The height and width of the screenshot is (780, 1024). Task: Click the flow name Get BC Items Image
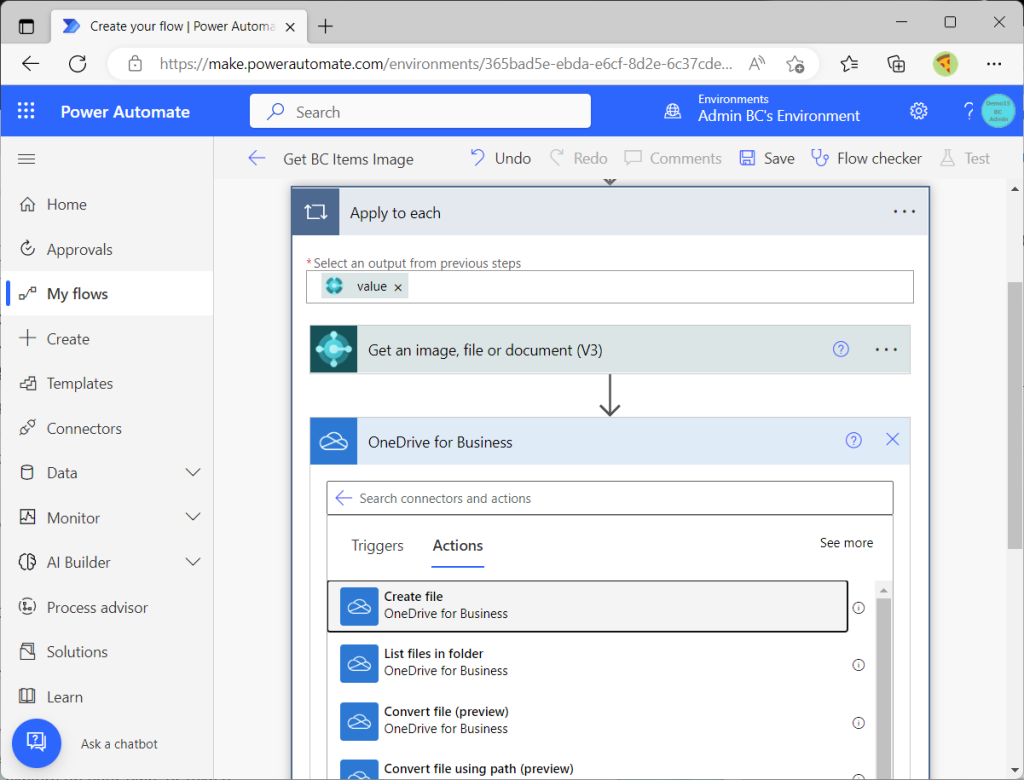click(x=348, y=159)
